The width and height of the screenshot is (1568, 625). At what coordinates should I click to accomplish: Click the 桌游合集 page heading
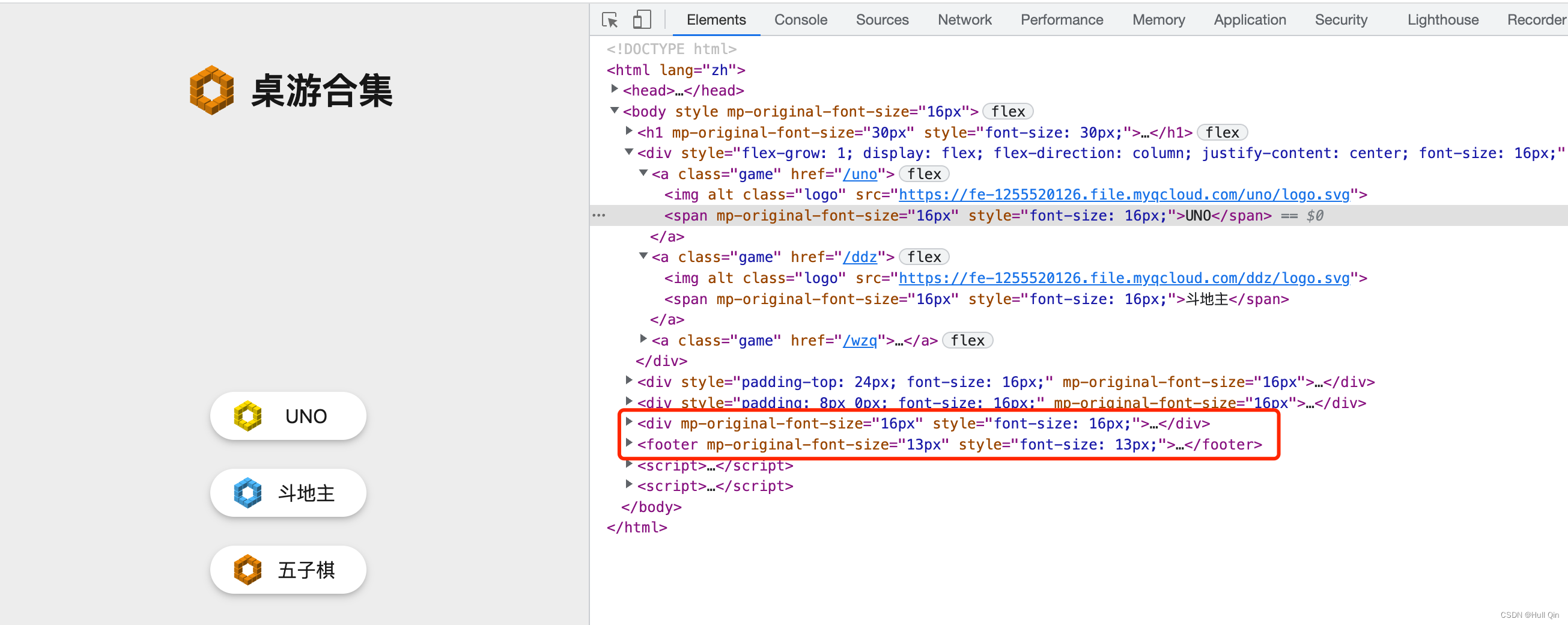[x=321, y=90]
